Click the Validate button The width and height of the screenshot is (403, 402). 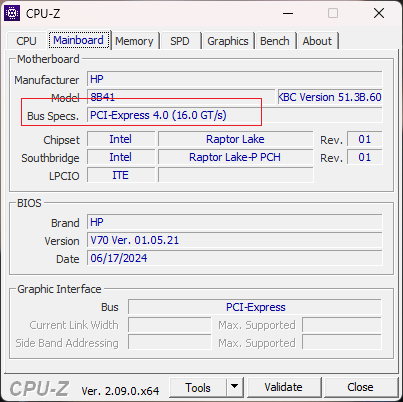[x=284, y=387]
